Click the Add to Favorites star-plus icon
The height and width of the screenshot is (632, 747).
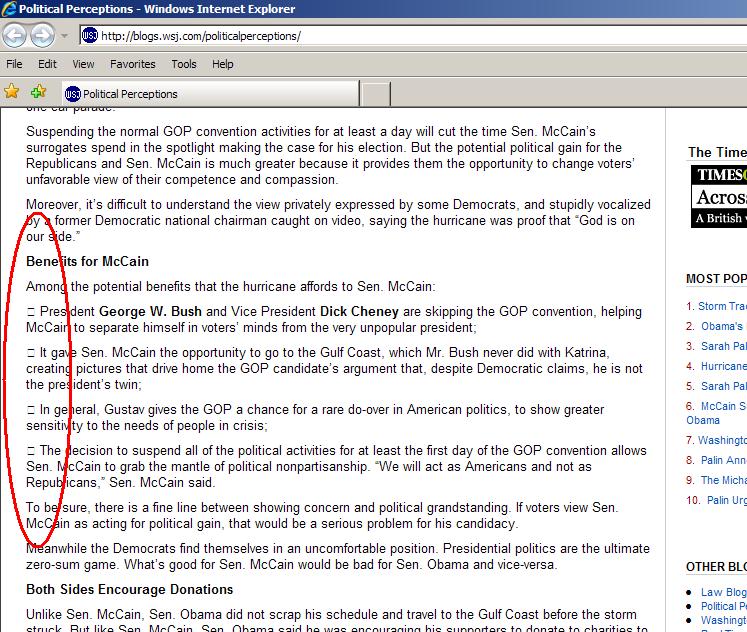38,91
